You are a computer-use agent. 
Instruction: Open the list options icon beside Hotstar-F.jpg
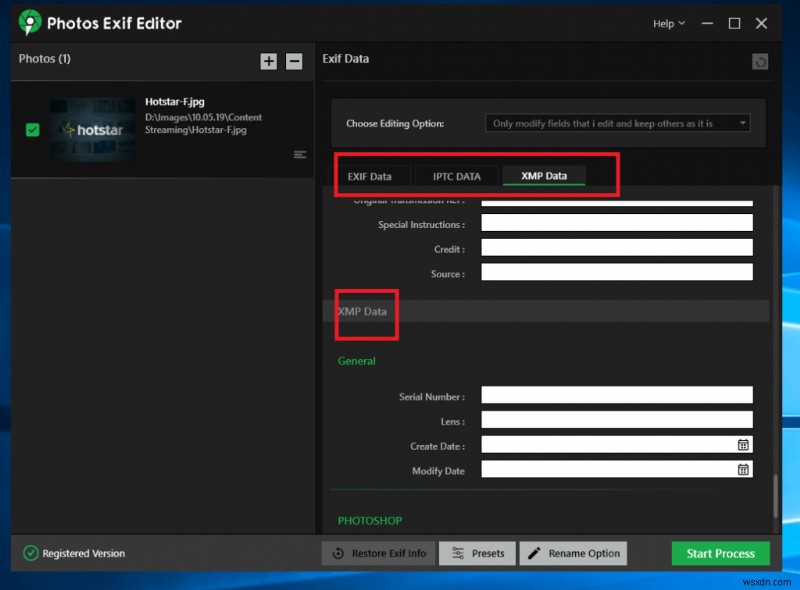298,154
